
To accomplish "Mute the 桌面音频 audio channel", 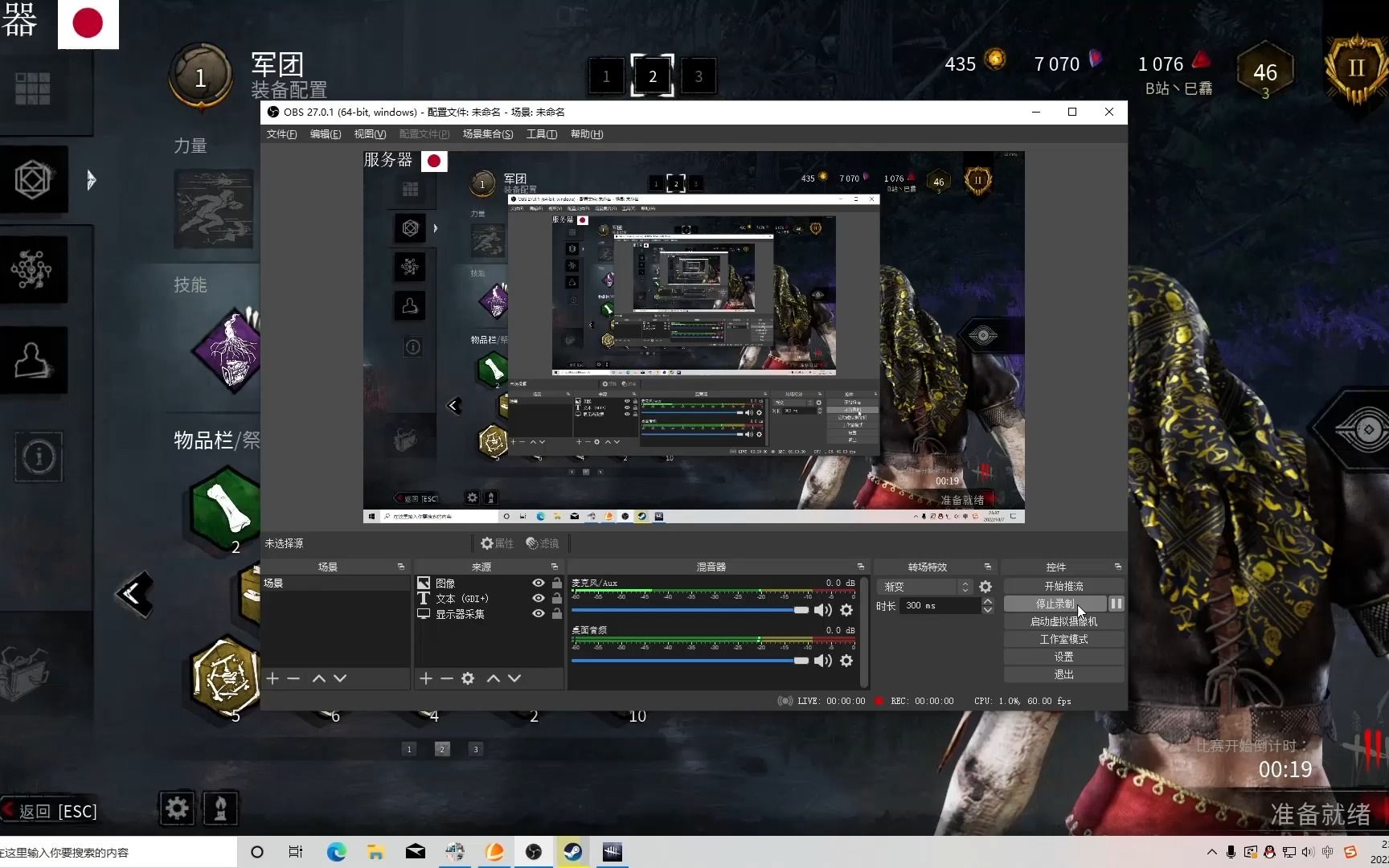I will tap(823, 661).
